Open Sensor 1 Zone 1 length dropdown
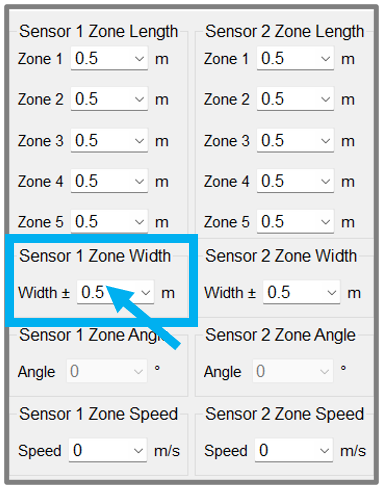 coord(109,58)
